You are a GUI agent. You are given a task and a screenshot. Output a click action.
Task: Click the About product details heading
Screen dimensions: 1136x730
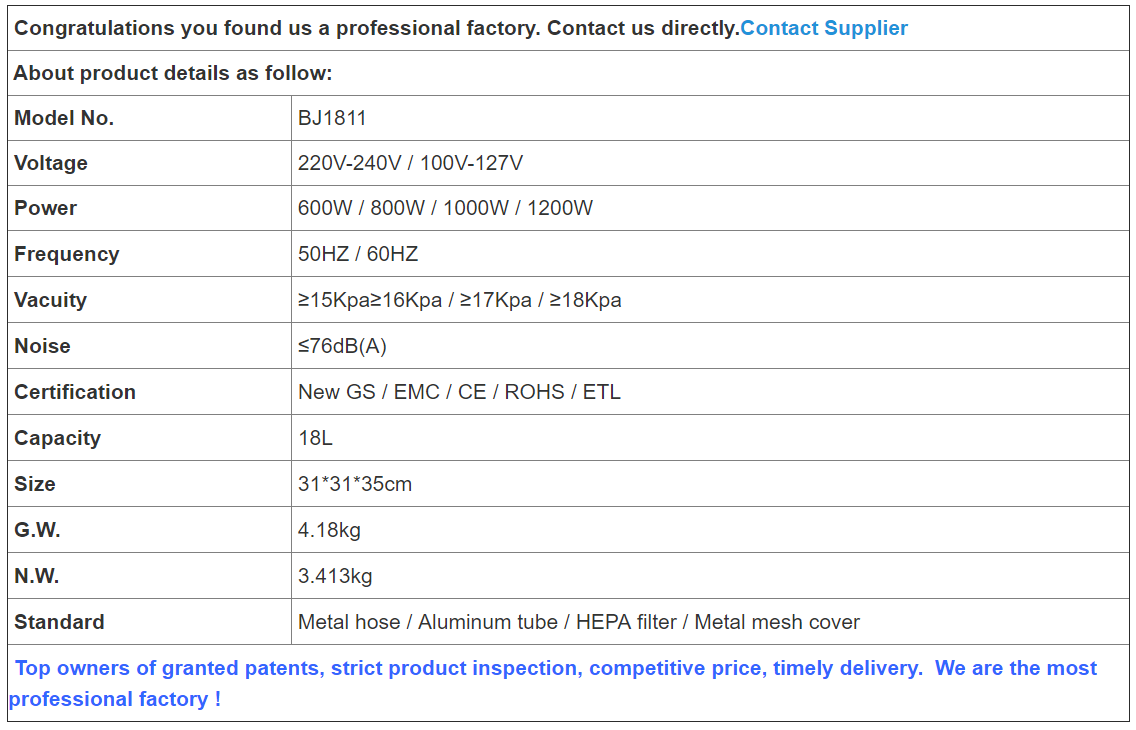[x=173, y=73]
